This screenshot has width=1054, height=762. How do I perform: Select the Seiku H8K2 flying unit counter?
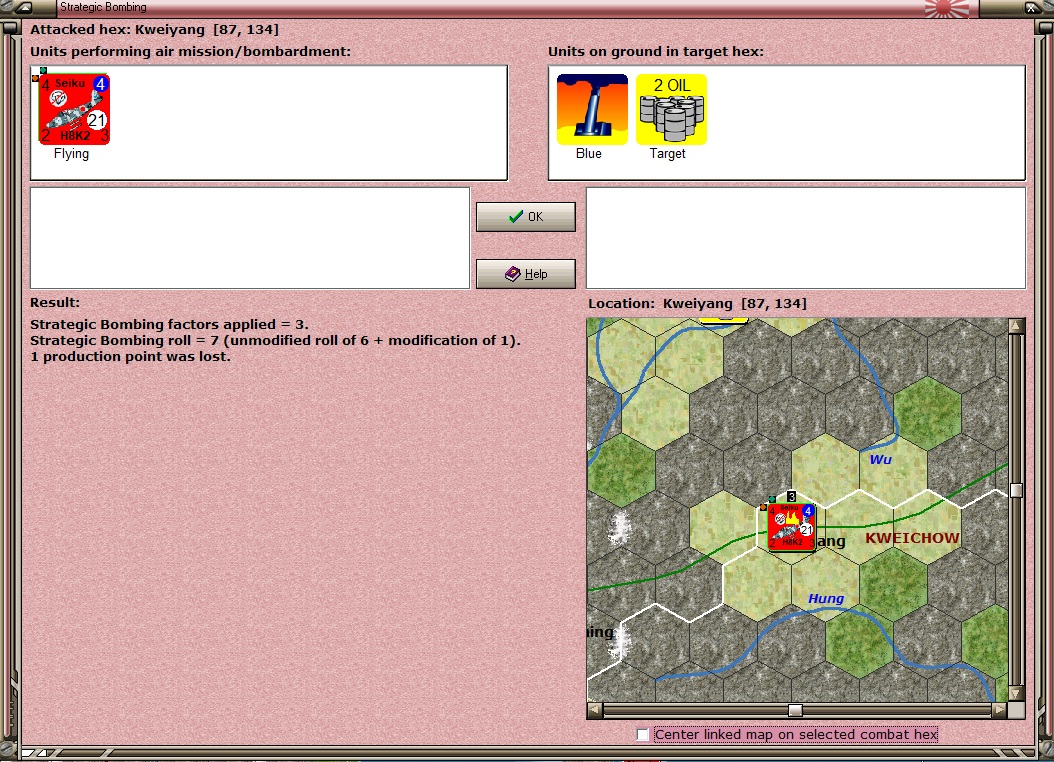pyautogui.click(x=74, y=109)
